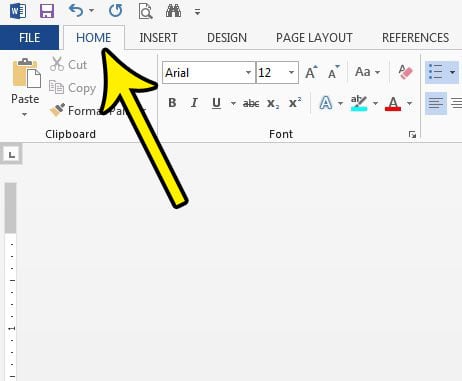Toggle Underline formatting

[216, 103]
